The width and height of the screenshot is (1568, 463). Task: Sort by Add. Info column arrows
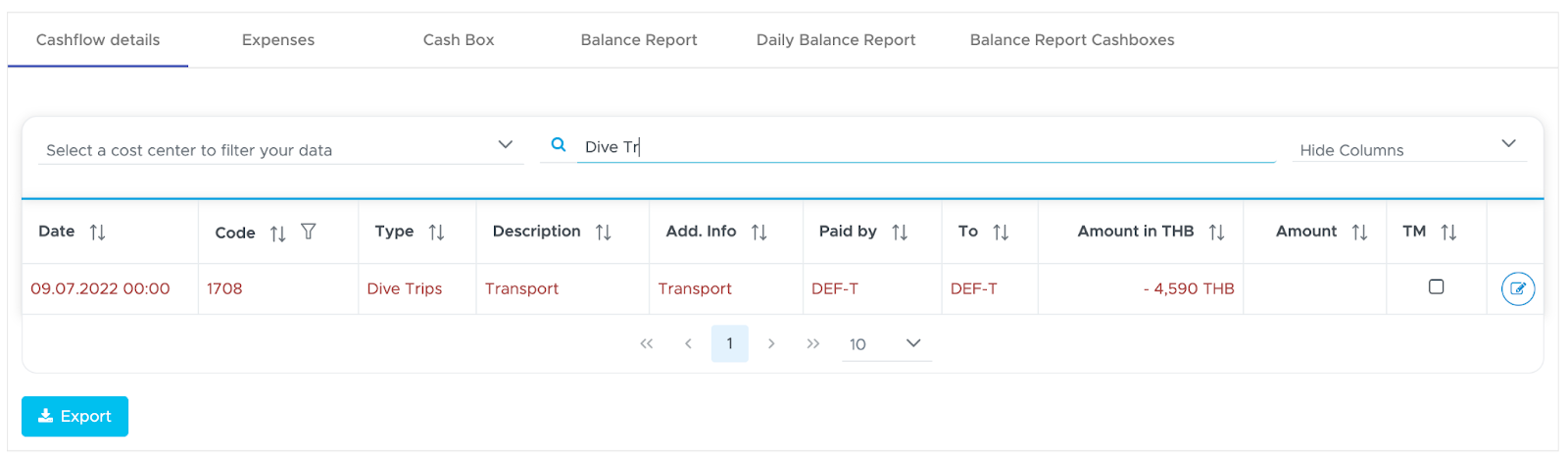[759, 232]
